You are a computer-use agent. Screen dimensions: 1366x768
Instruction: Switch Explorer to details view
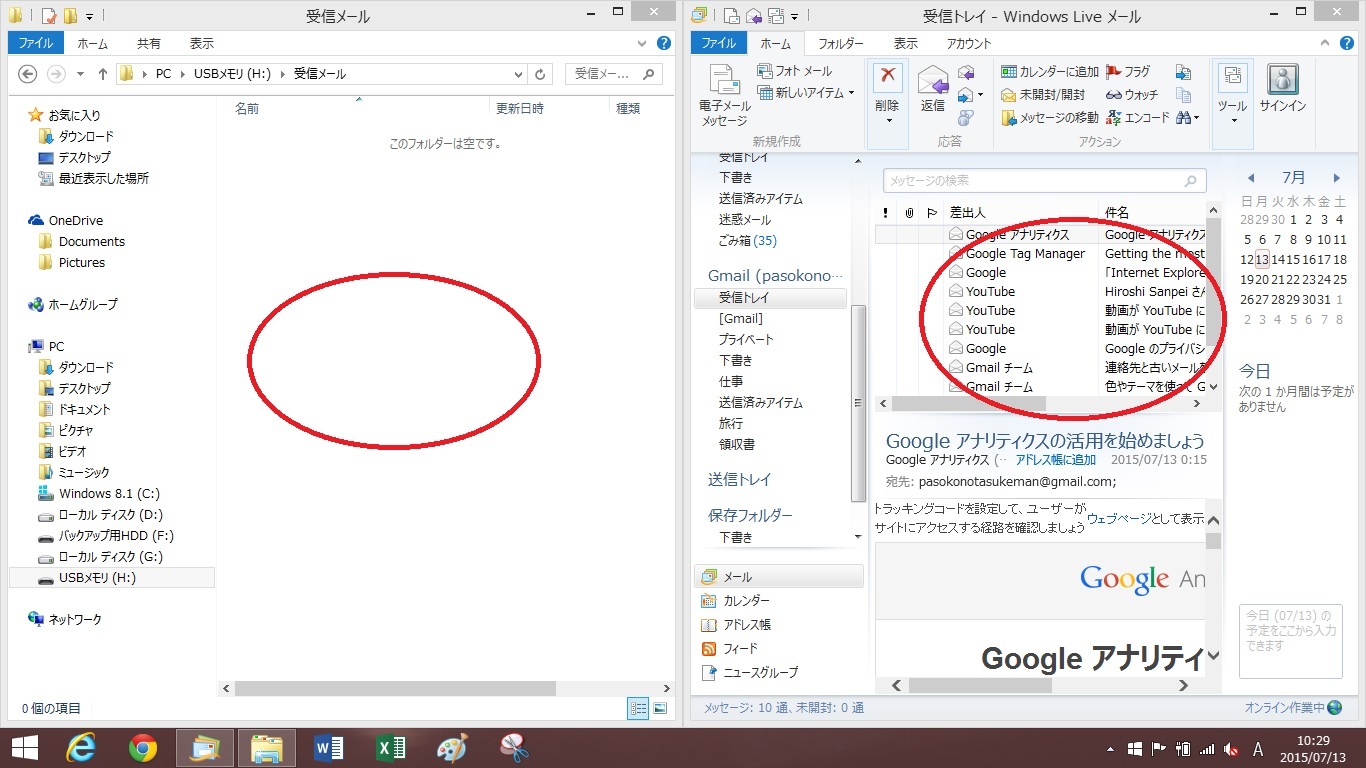click(638, 708)
